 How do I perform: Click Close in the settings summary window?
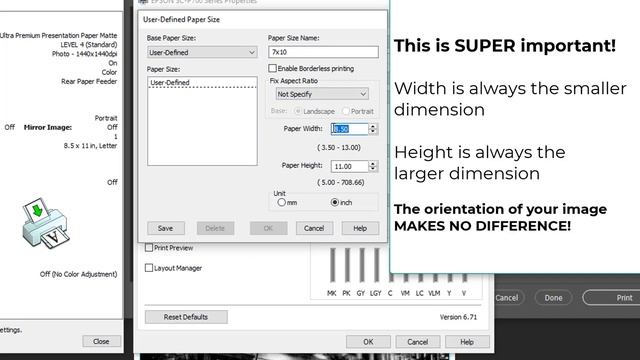tap(101, 341)
